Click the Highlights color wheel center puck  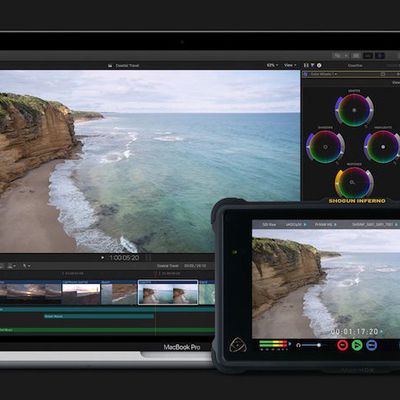click(x=383, y=147)
